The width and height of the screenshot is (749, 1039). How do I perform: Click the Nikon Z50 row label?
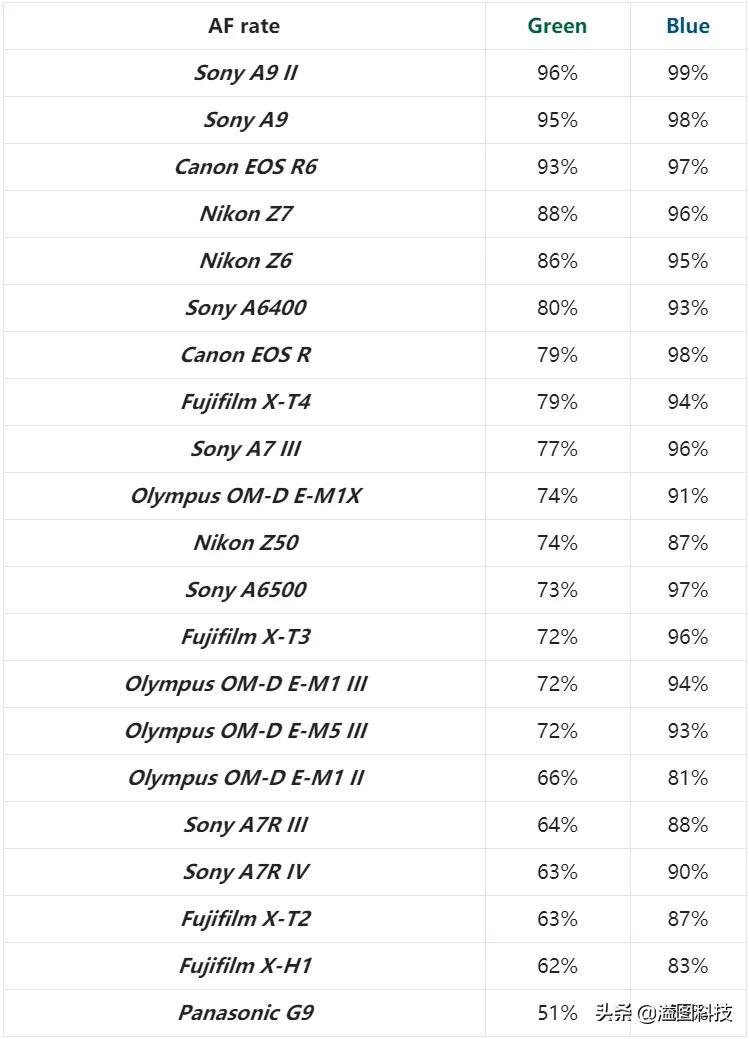245,543
